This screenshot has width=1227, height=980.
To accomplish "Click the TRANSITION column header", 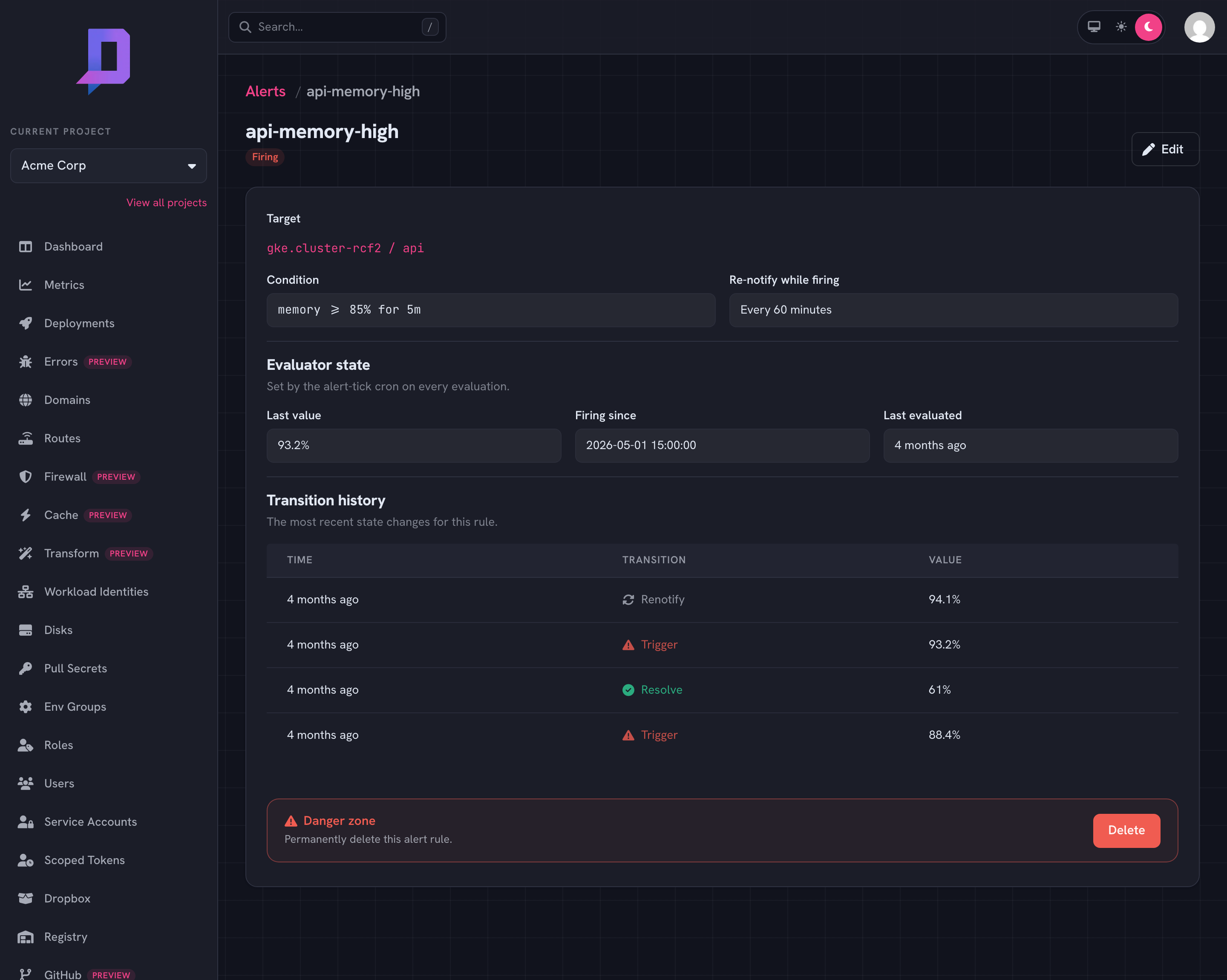I will pos(654,560).
